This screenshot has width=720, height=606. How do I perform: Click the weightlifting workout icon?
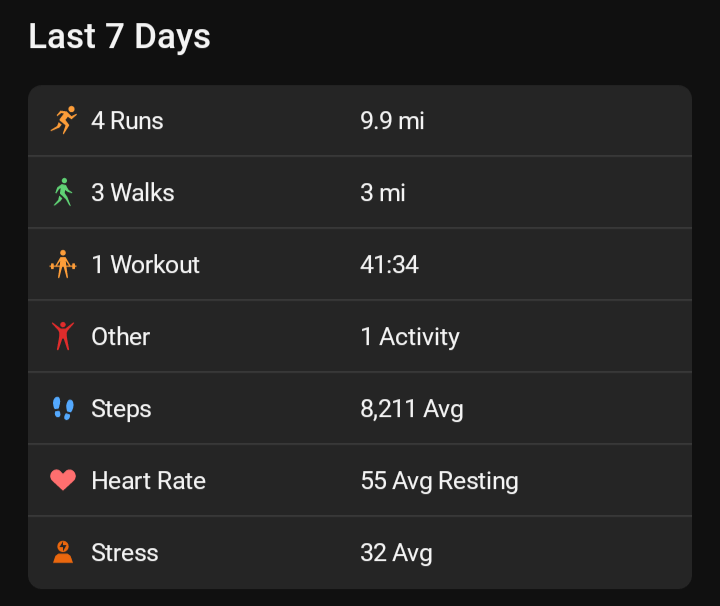coord(63,265)
